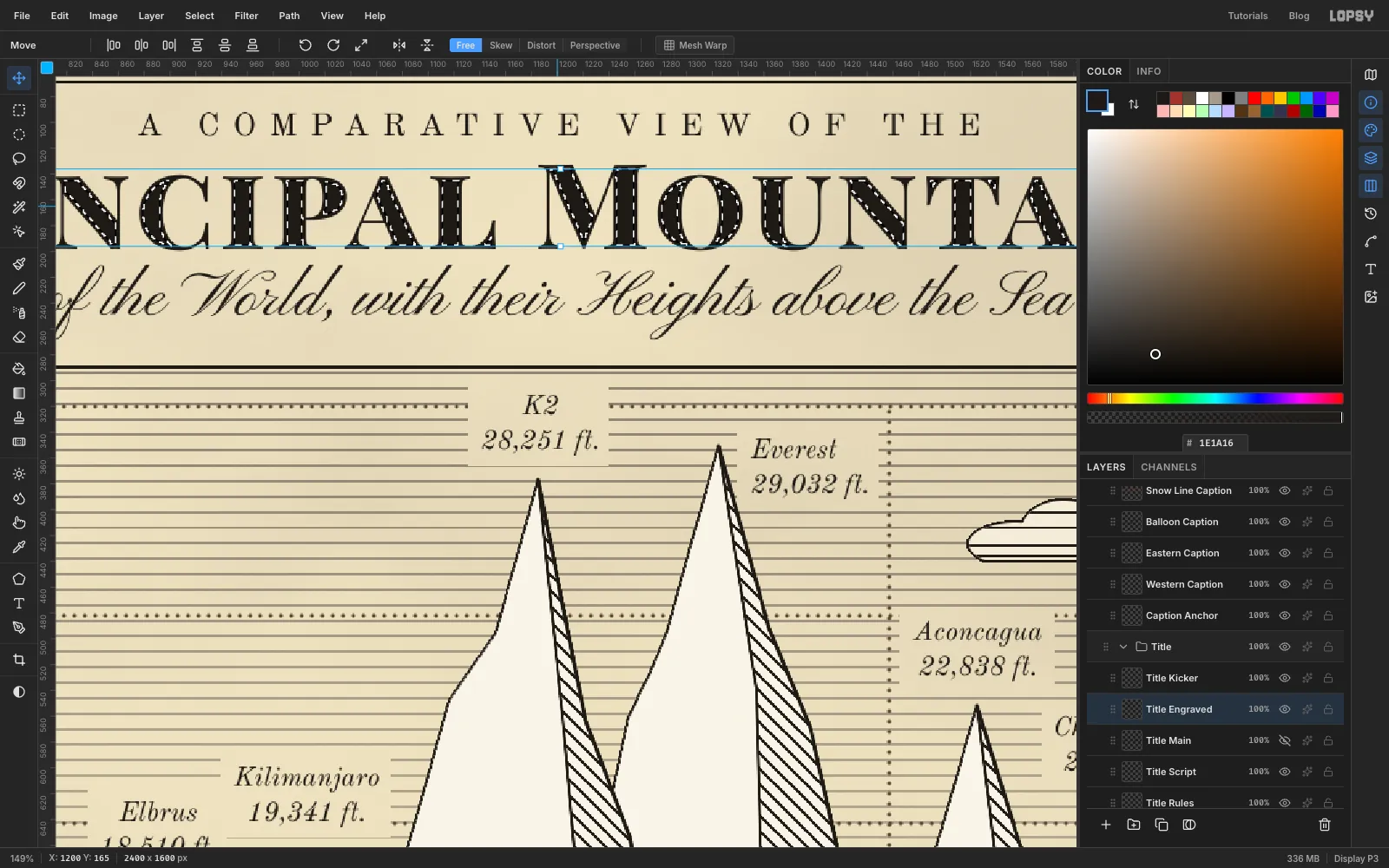This screenshot has height=868, width=1389.
Task: Lock the Title Kicker layer
Action: pyautogui.click(x=1328, y=678)
